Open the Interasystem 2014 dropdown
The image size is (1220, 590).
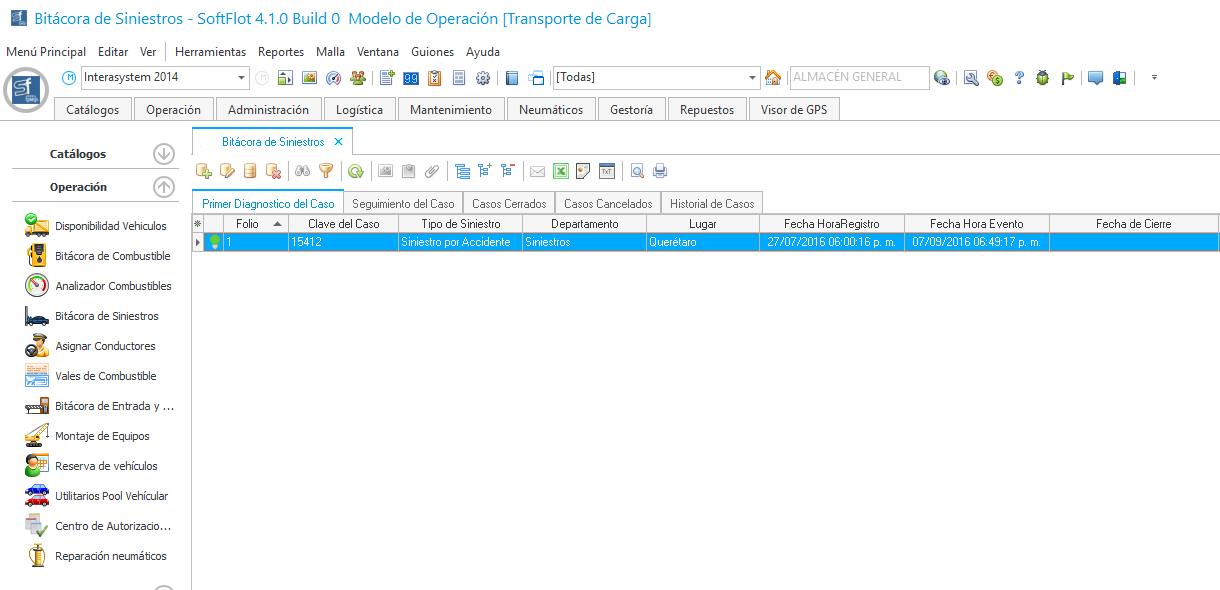[x=242, y=78]
